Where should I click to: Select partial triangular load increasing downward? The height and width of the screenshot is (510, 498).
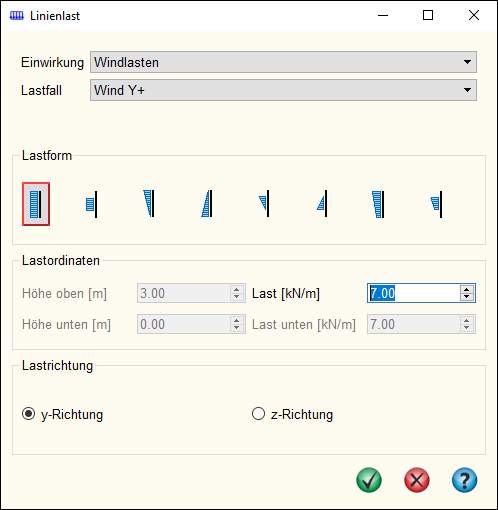pyautogui.click(x=322, y=203)
